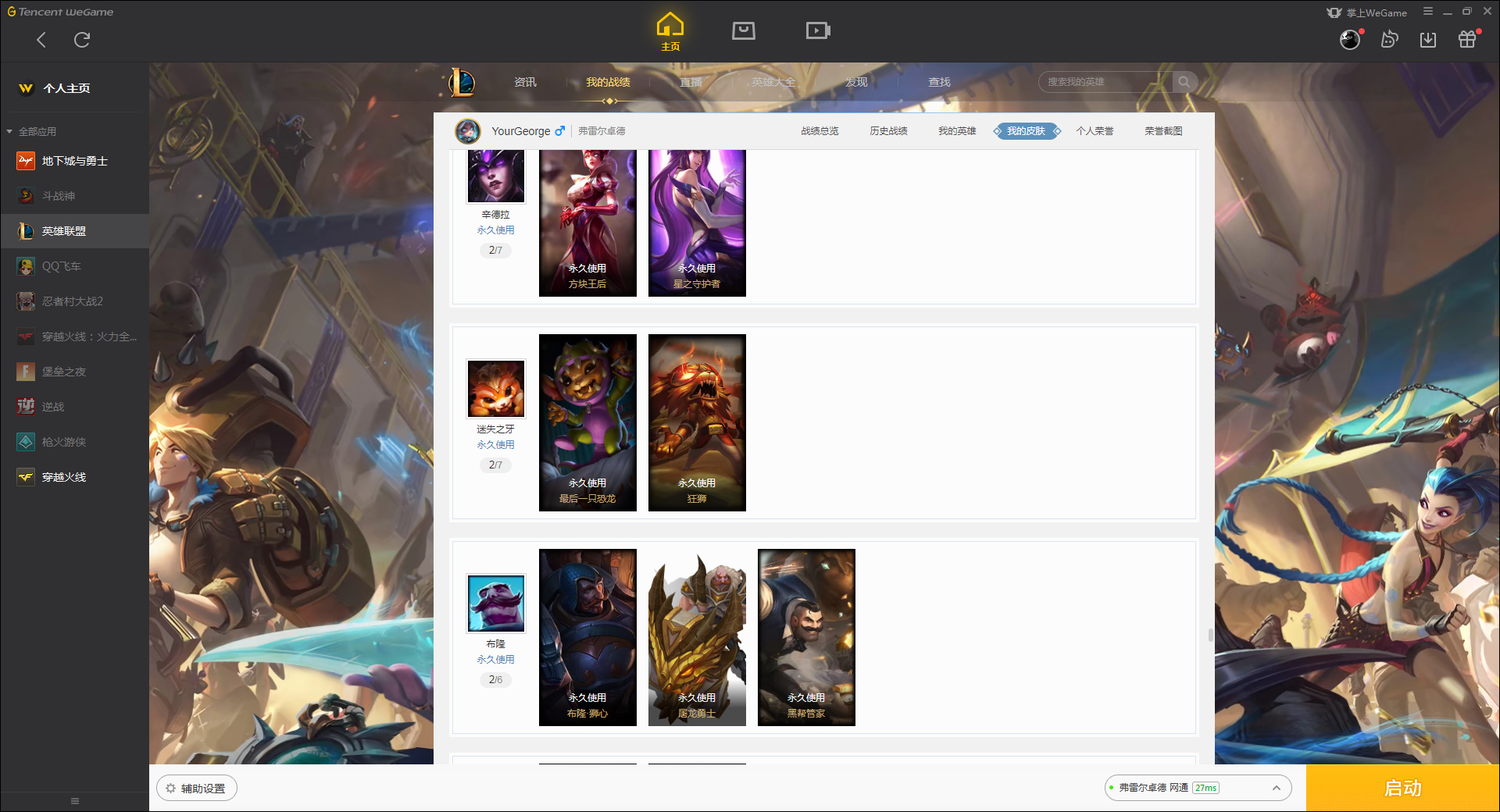The image size is (1500, 812).
Task: Open the 掌上WeGame mobile link
Action: pyautogui.click(x=1367, y=12)
